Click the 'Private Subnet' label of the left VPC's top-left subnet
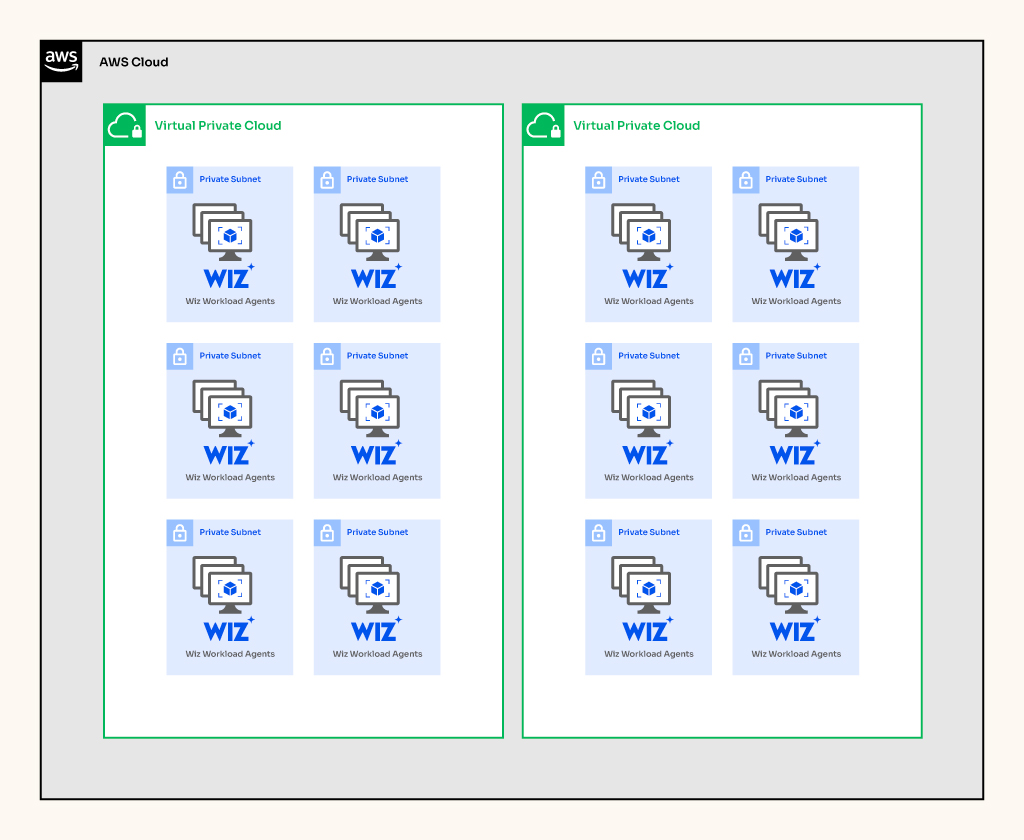The height and width of the screenshot is (840, 1024). coord(230,179)
